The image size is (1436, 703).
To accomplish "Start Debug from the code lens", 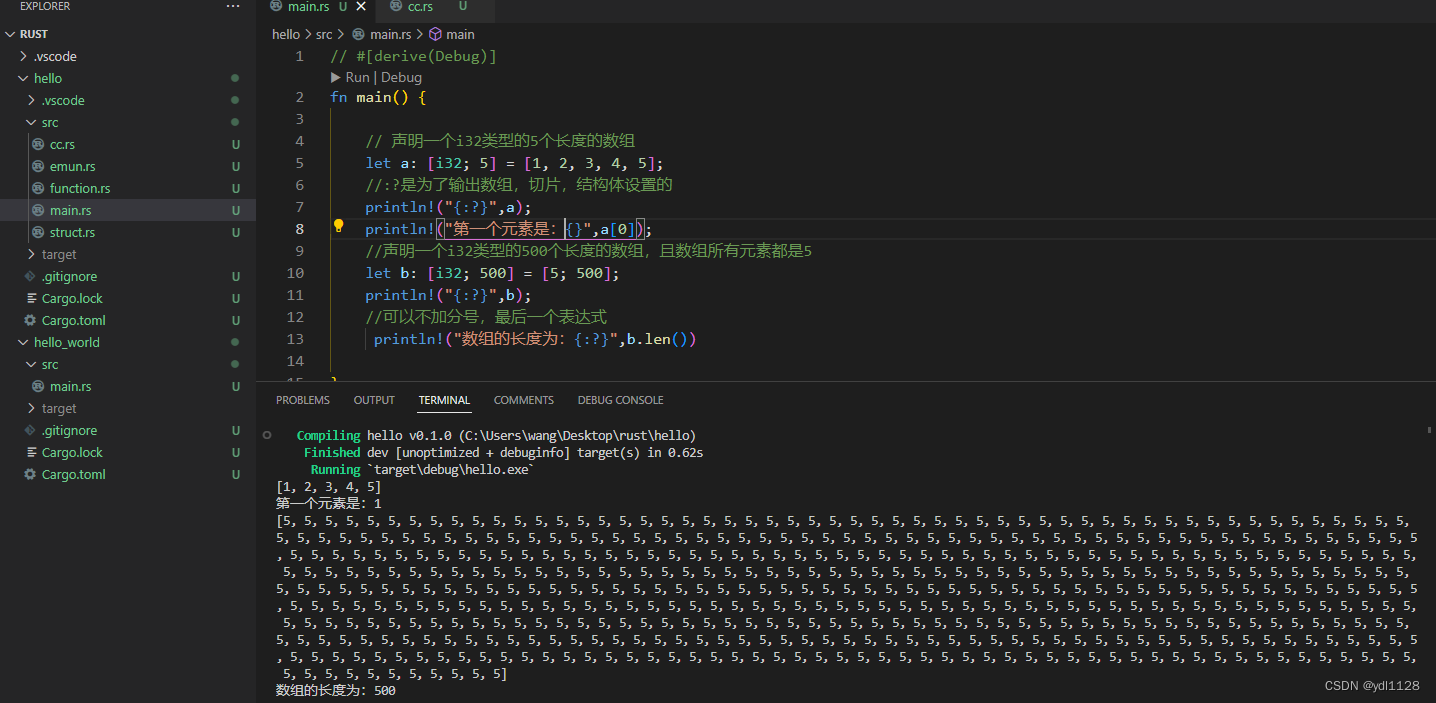I will [401, 77].
